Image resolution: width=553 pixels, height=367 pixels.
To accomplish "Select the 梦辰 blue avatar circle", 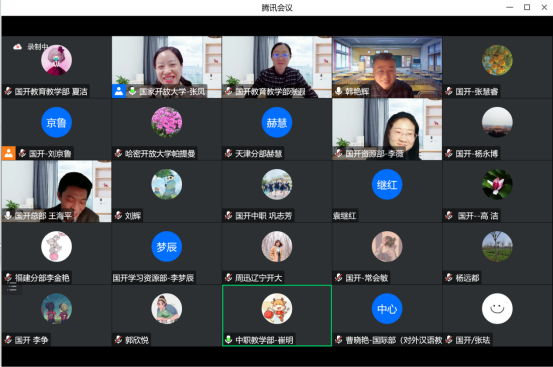I will click(x=166, y=246).
